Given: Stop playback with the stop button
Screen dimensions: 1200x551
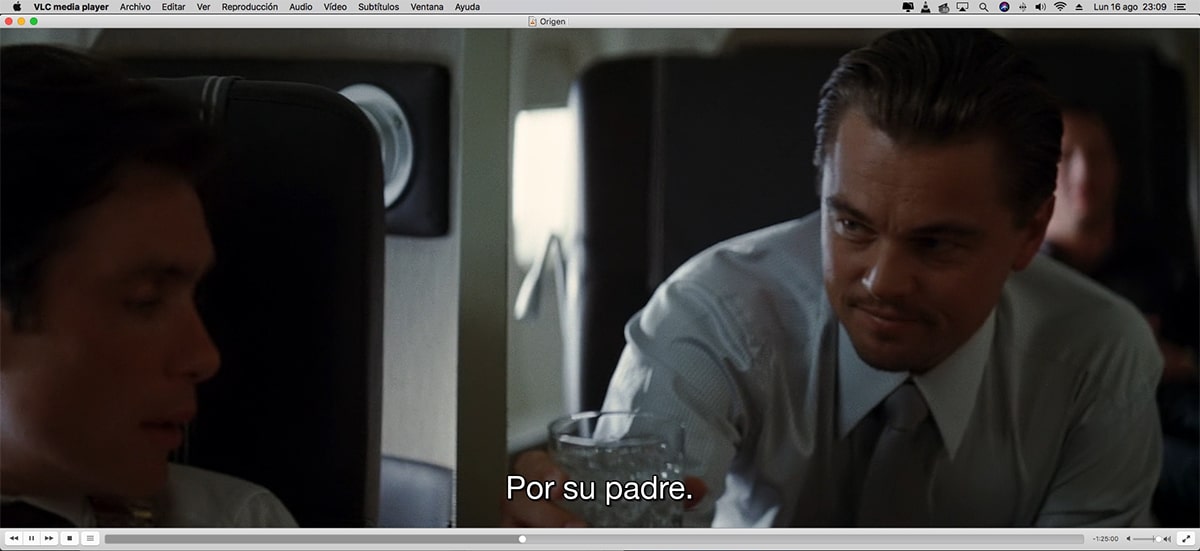Looking at the screenshot, I should (x=70, y=538).
